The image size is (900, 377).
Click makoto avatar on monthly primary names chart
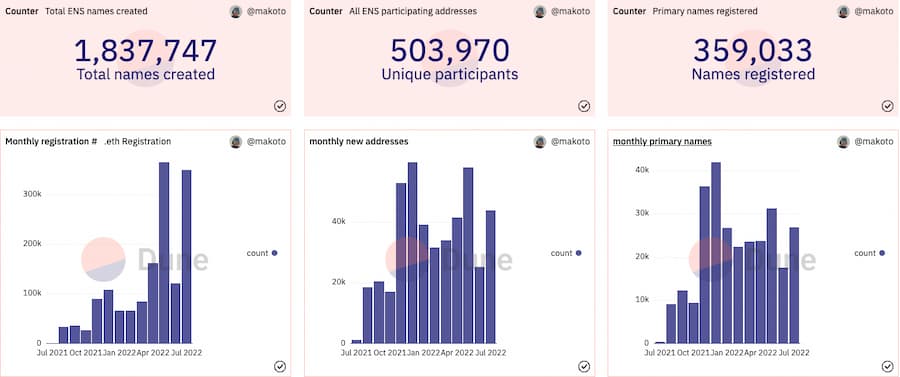[843, 142]
